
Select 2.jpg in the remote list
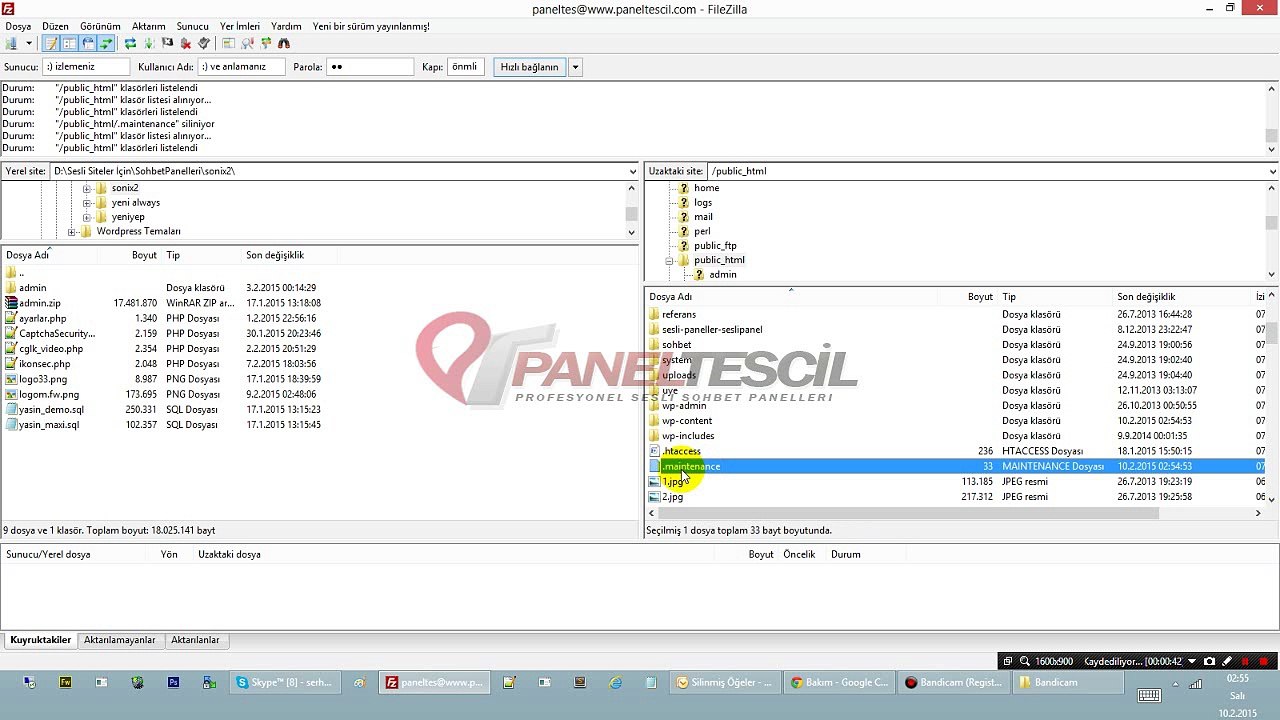[672, 497]
